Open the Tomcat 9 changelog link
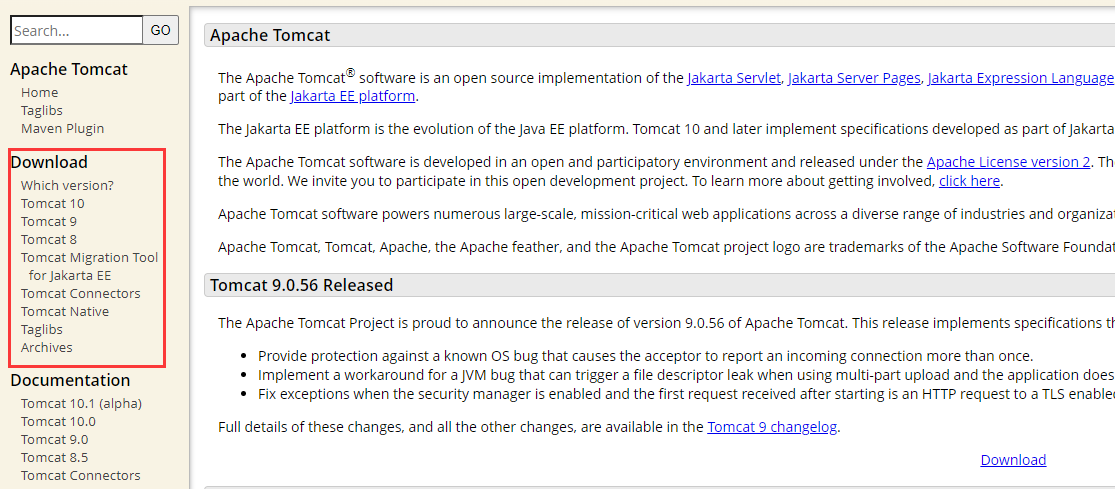 772,428
